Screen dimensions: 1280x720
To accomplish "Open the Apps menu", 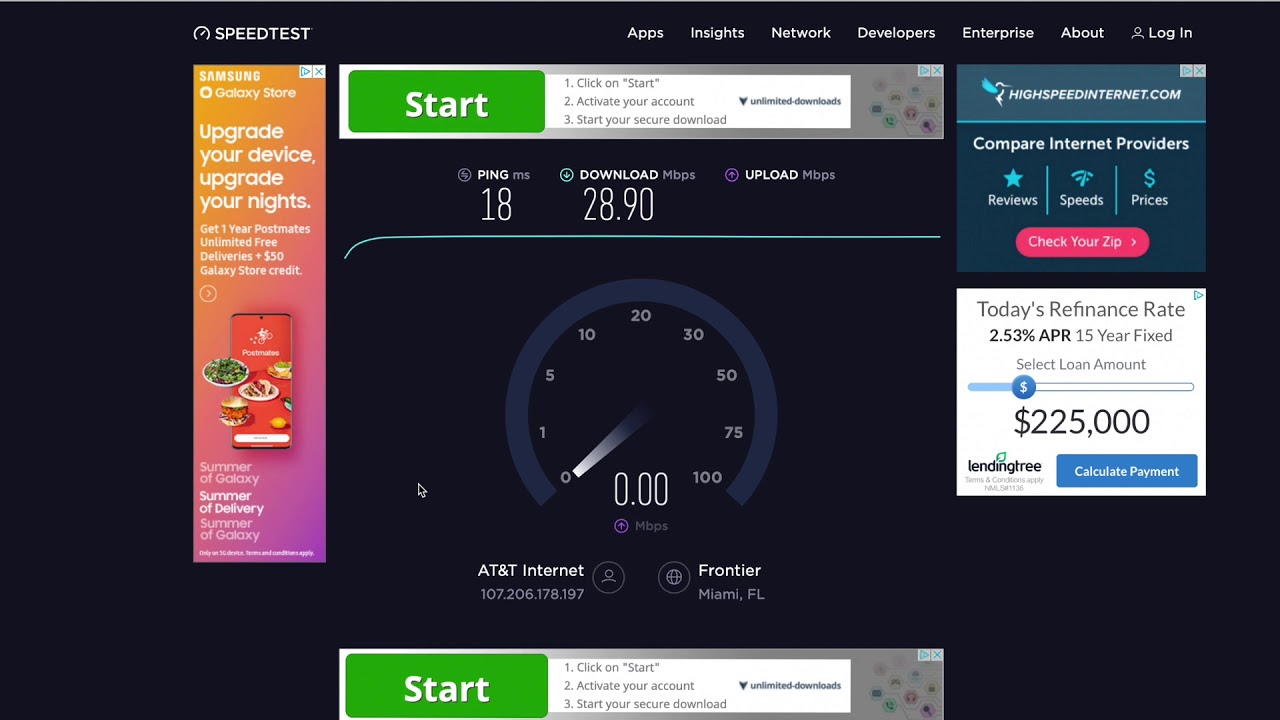I will click(x=645, y=33).
